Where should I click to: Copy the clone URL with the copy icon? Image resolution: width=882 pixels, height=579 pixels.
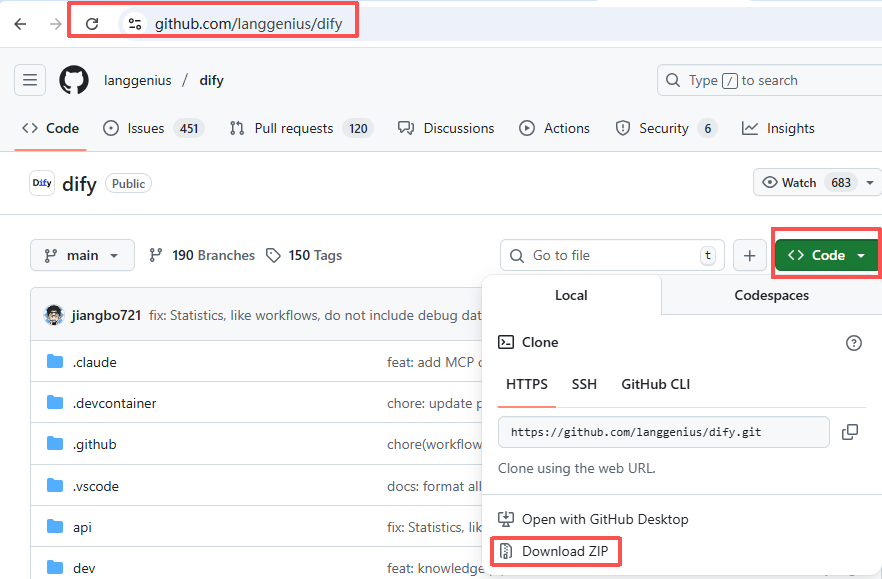point(849,432)
